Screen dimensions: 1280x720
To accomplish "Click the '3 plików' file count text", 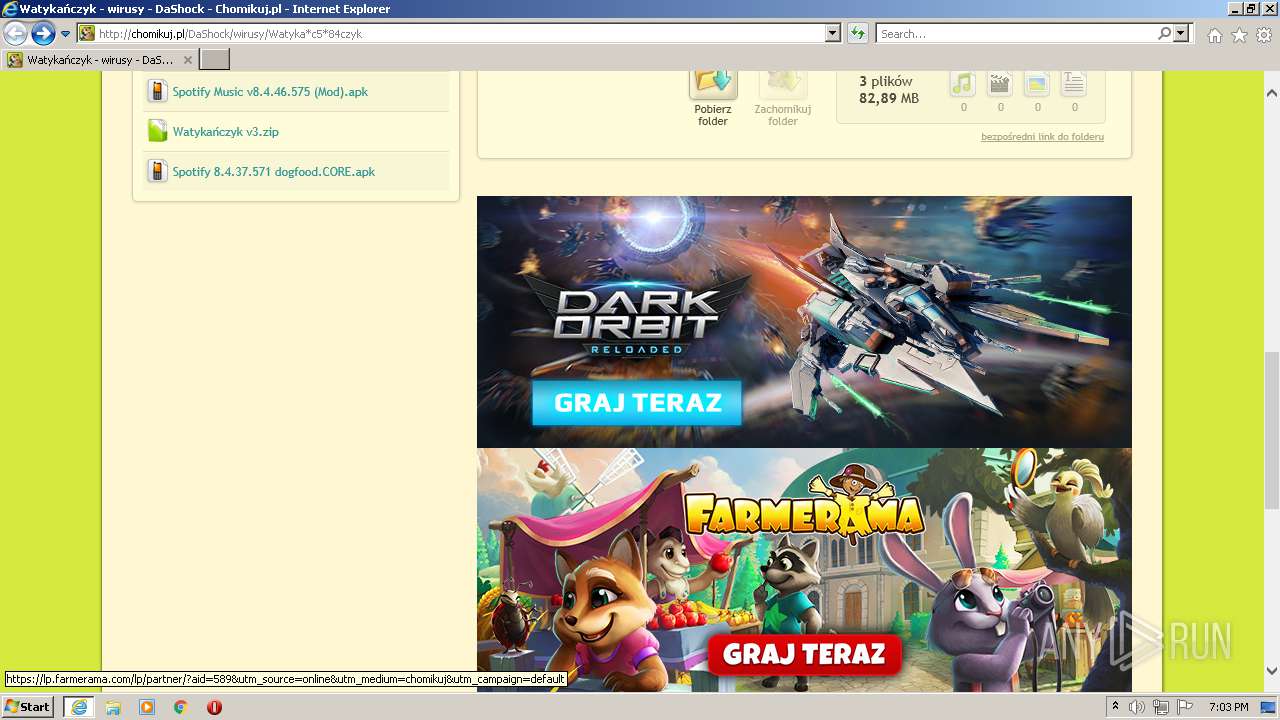I will pos(886,82).
